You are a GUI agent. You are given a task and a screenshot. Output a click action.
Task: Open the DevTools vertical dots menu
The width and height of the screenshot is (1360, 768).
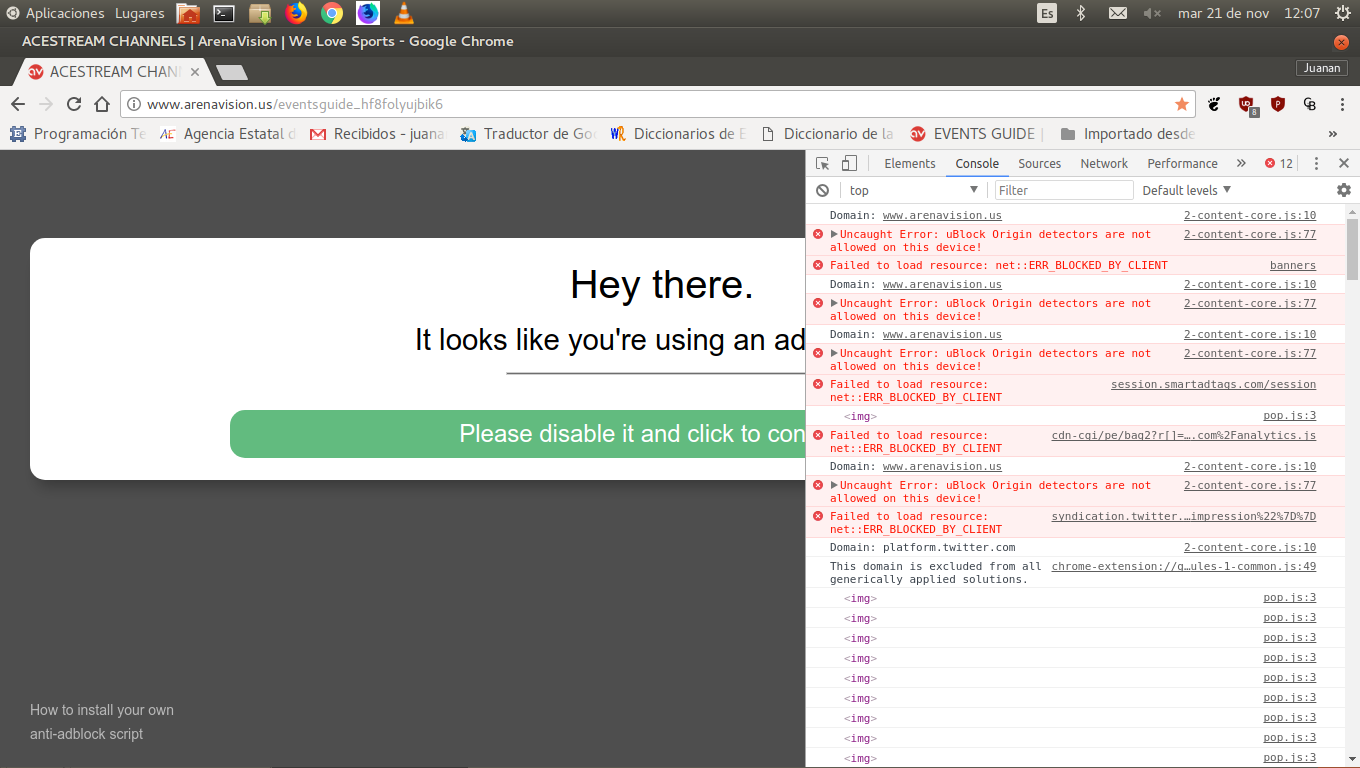tap(1316, 163)
